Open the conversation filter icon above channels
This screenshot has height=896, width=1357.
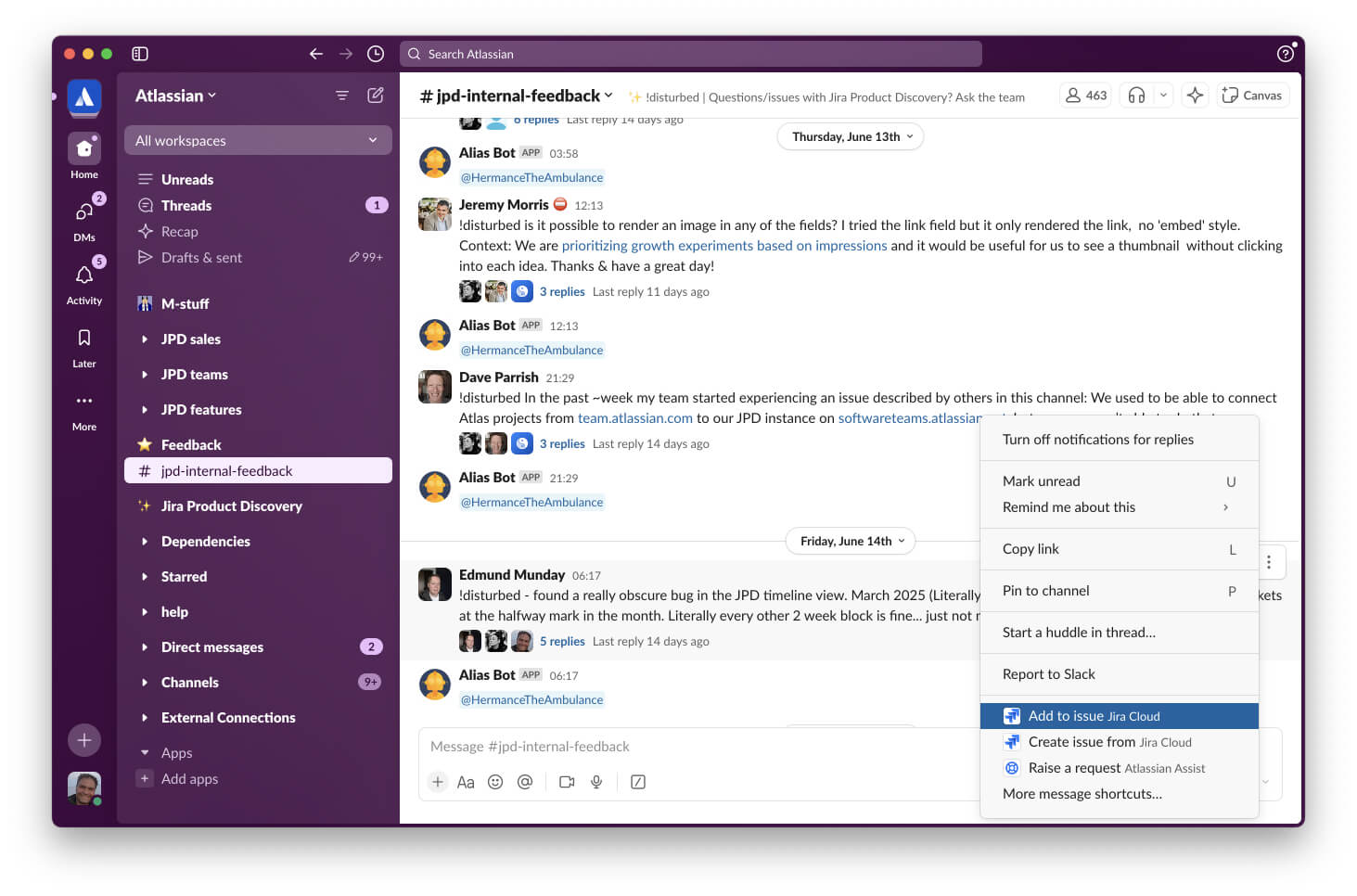(342, 95)
